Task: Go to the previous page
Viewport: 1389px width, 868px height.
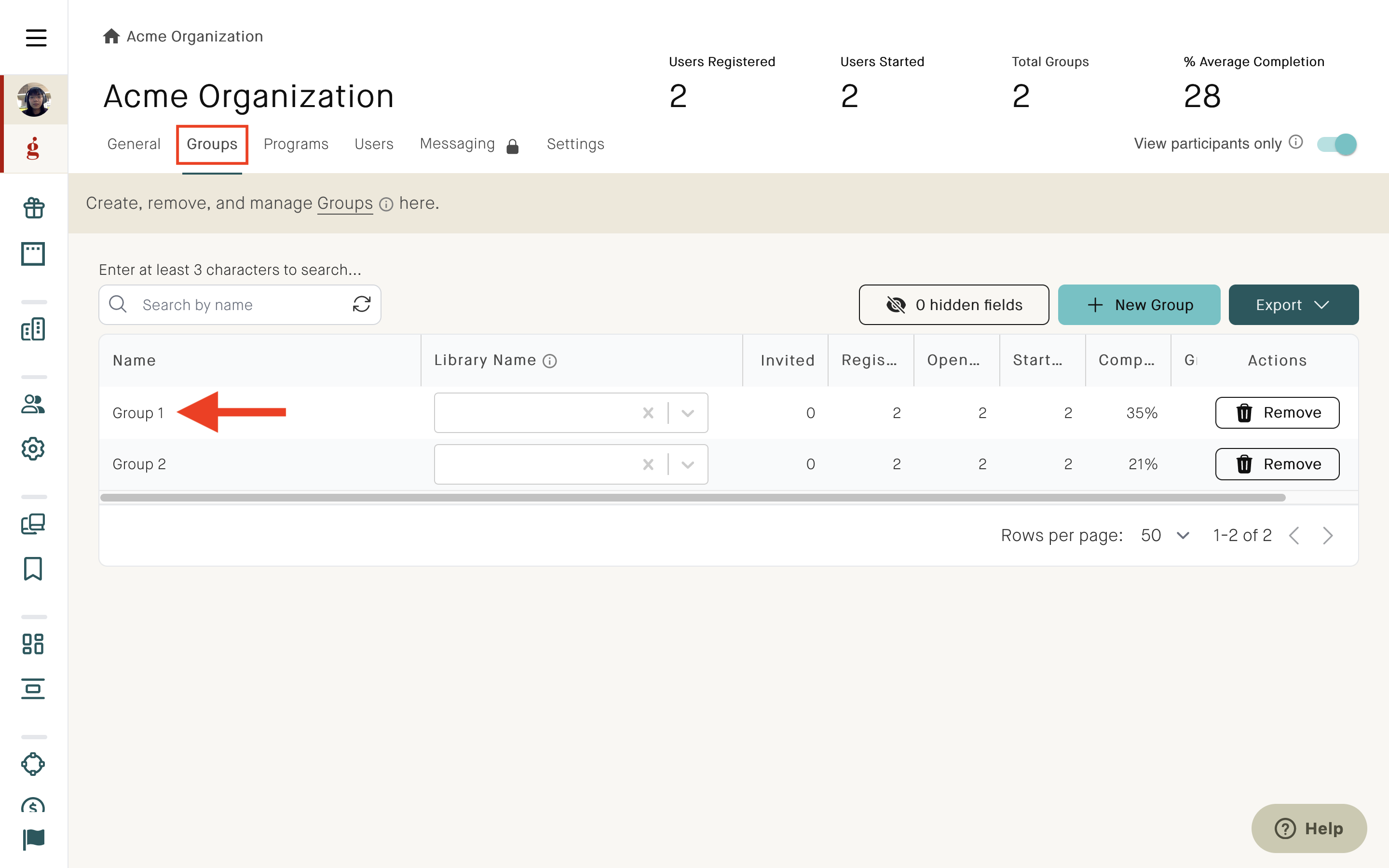Action: (x=1294, y=535)
